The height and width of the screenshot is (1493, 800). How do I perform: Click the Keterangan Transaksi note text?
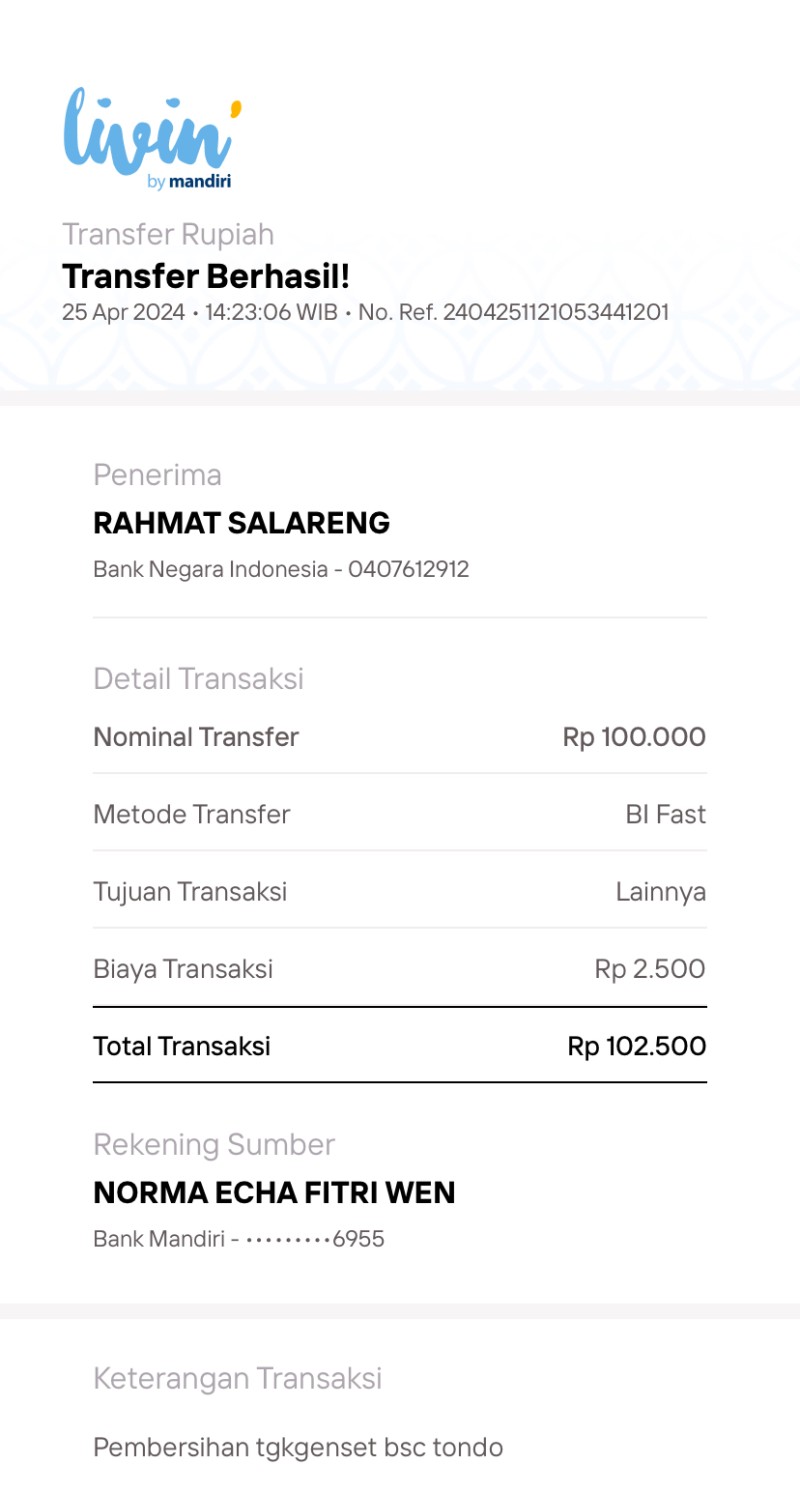coord(298,1446)
